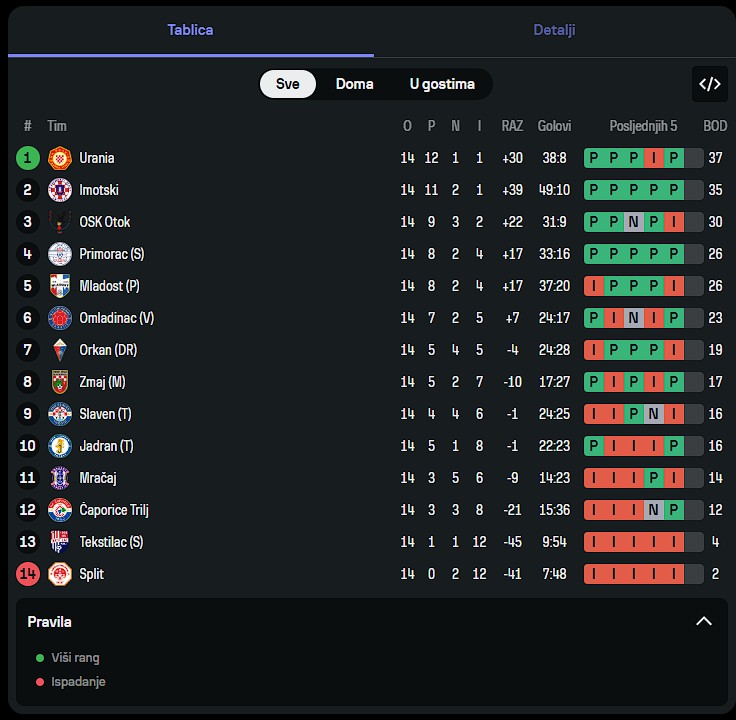Sort by the BOD column header
Viewport: 736px width, 720px height.
click(x=715, y=126)
